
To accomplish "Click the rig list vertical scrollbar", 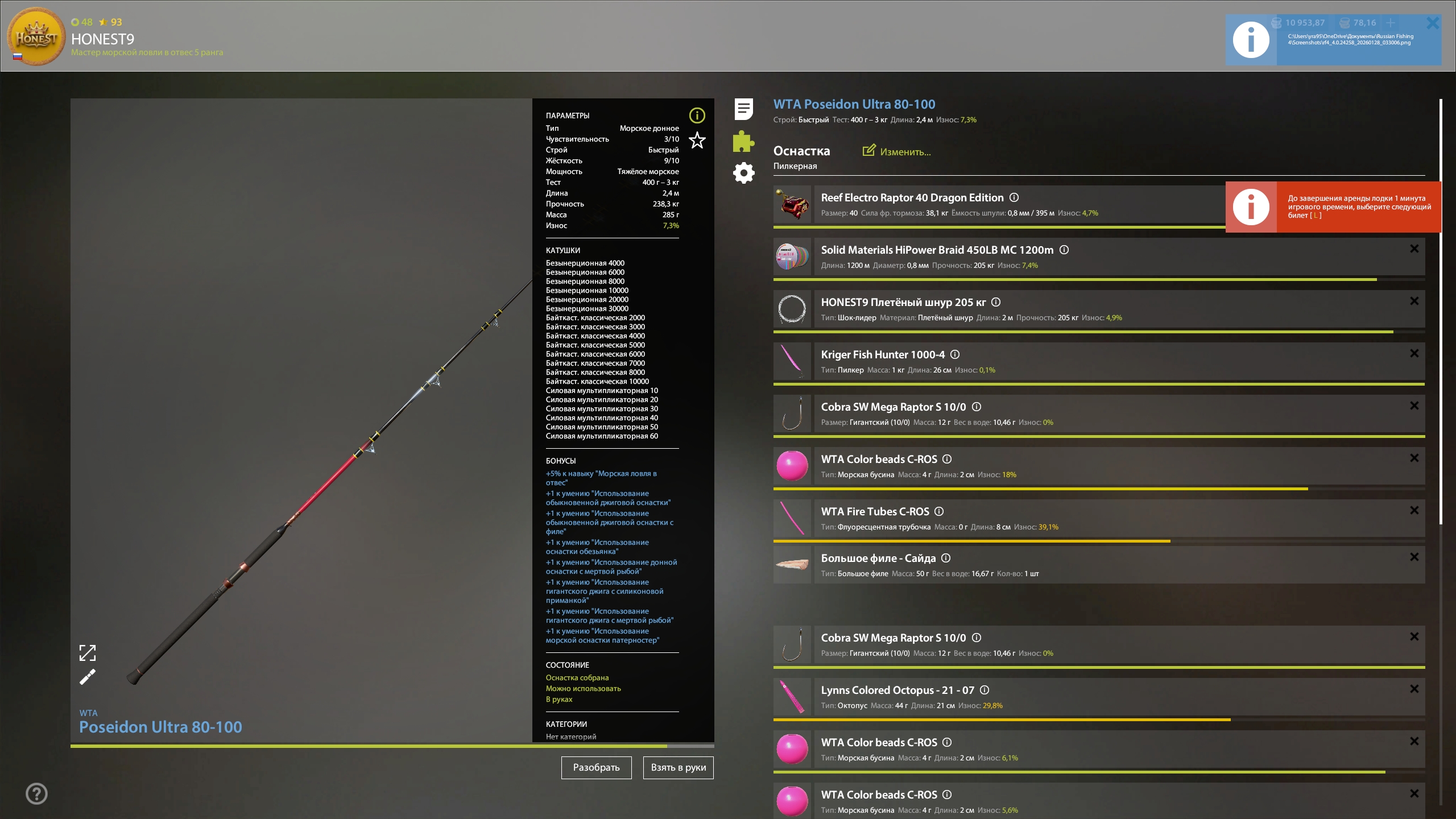I will click(1441, 312).
